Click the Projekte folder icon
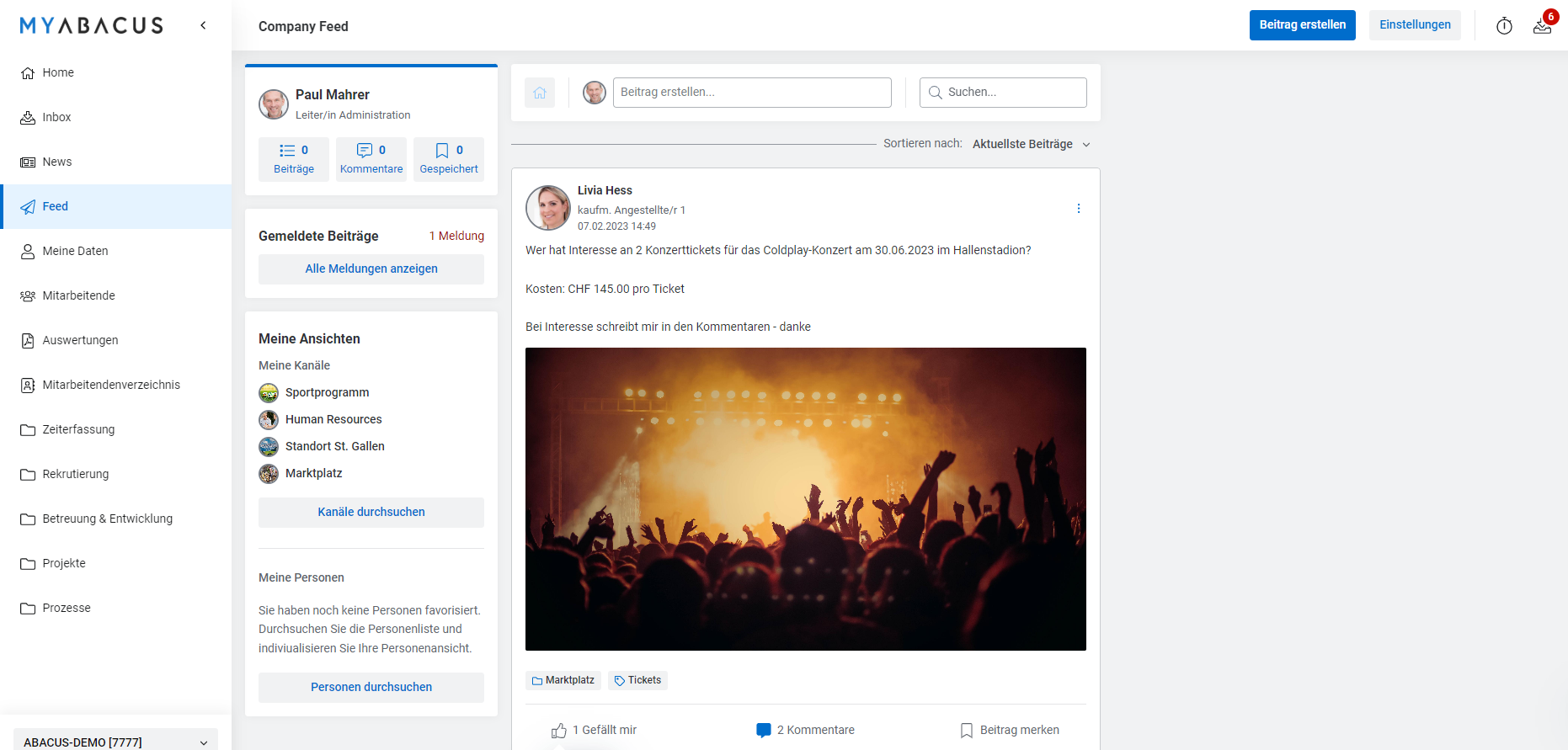This screenshot has width=1568, height=750. click(x=28, y=563)
